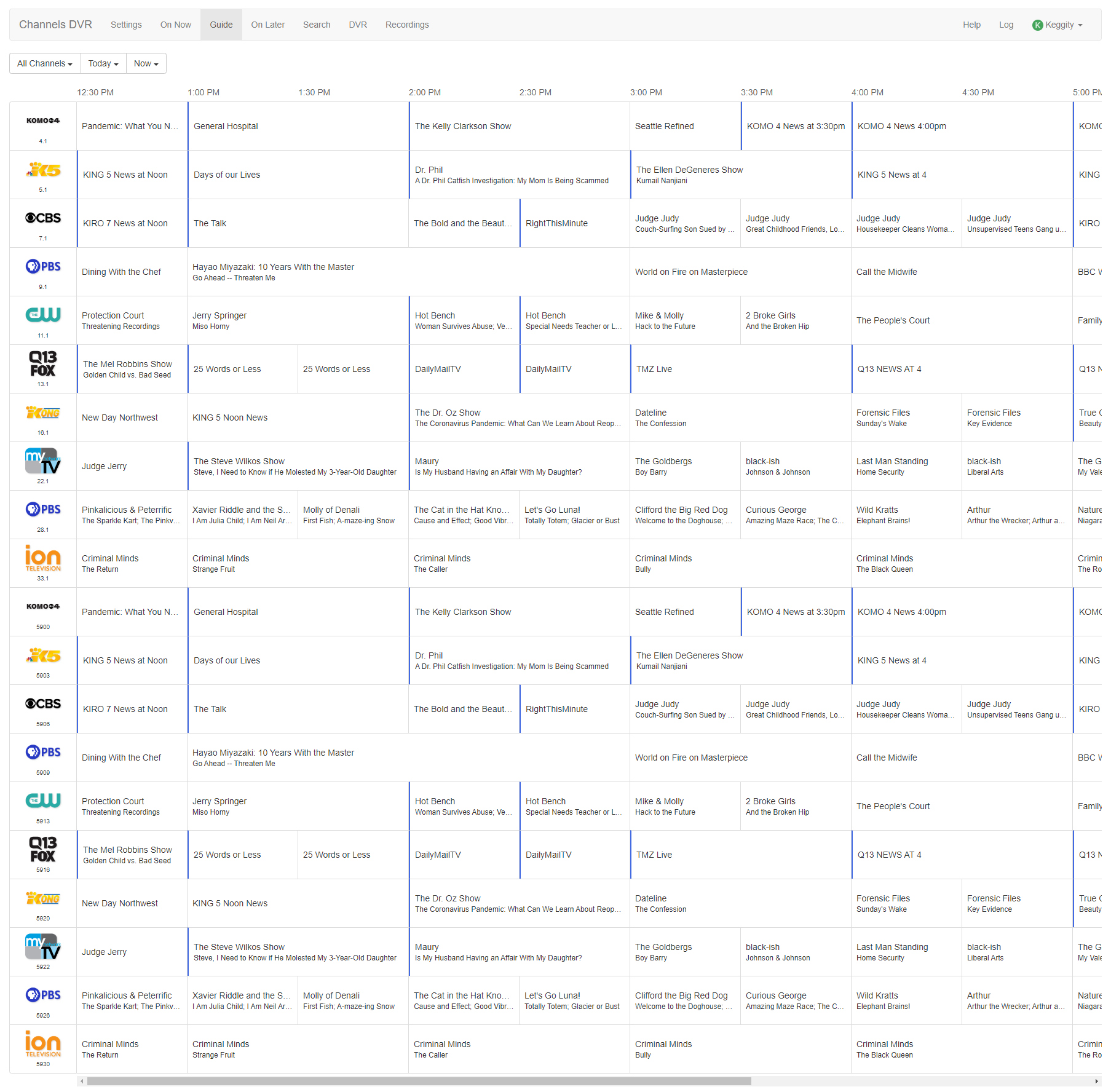Open the CW logo for channel 11.1
The height and width of the screenshot is (1092, 1111).
(43, 315)
